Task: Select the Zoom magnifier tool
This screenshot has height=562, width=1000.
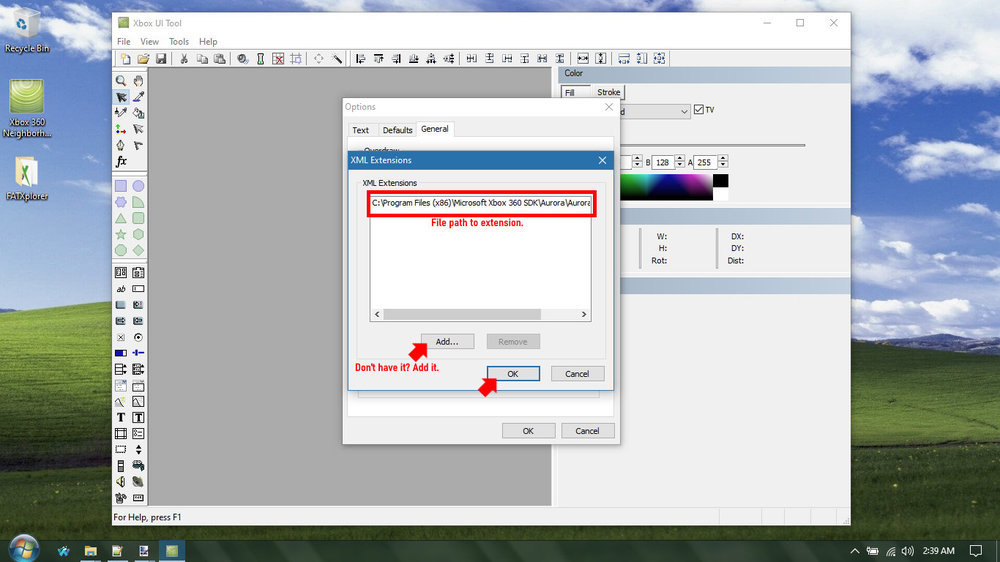Action: (x=121, y=81)
